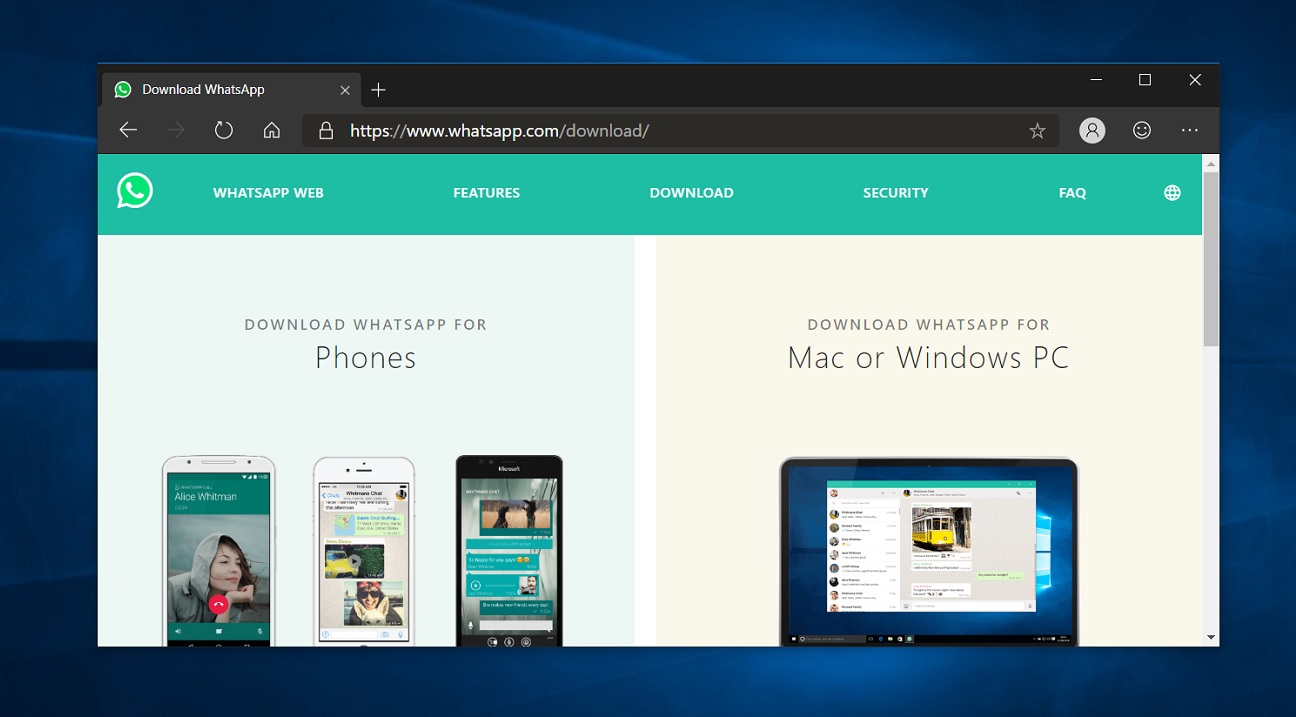Click the WhatsApp logo in the green header
The width and height of the screenshot is (1296, 717).
click(135, 191)
